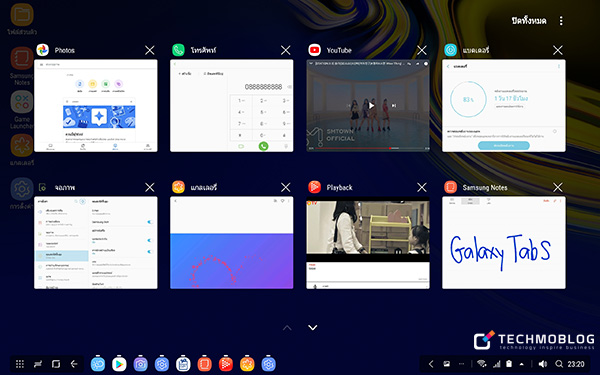Expand quick panel with up arrow

pyautogui.click(x=522, y=364)
